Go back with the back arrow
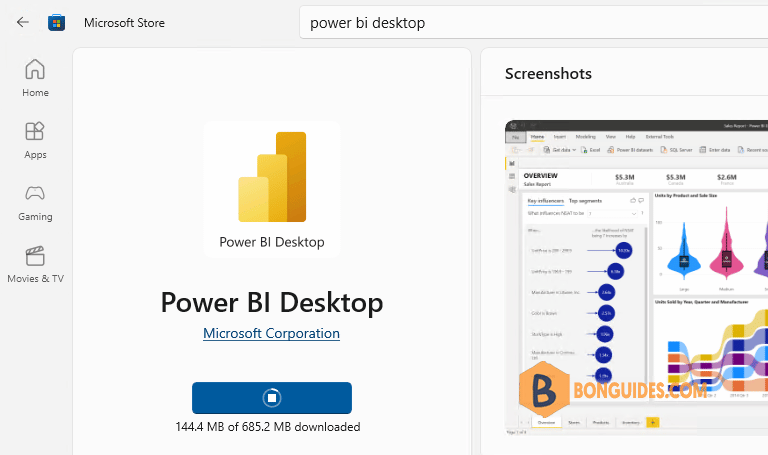The image size is (768, 455). (23, 23)
